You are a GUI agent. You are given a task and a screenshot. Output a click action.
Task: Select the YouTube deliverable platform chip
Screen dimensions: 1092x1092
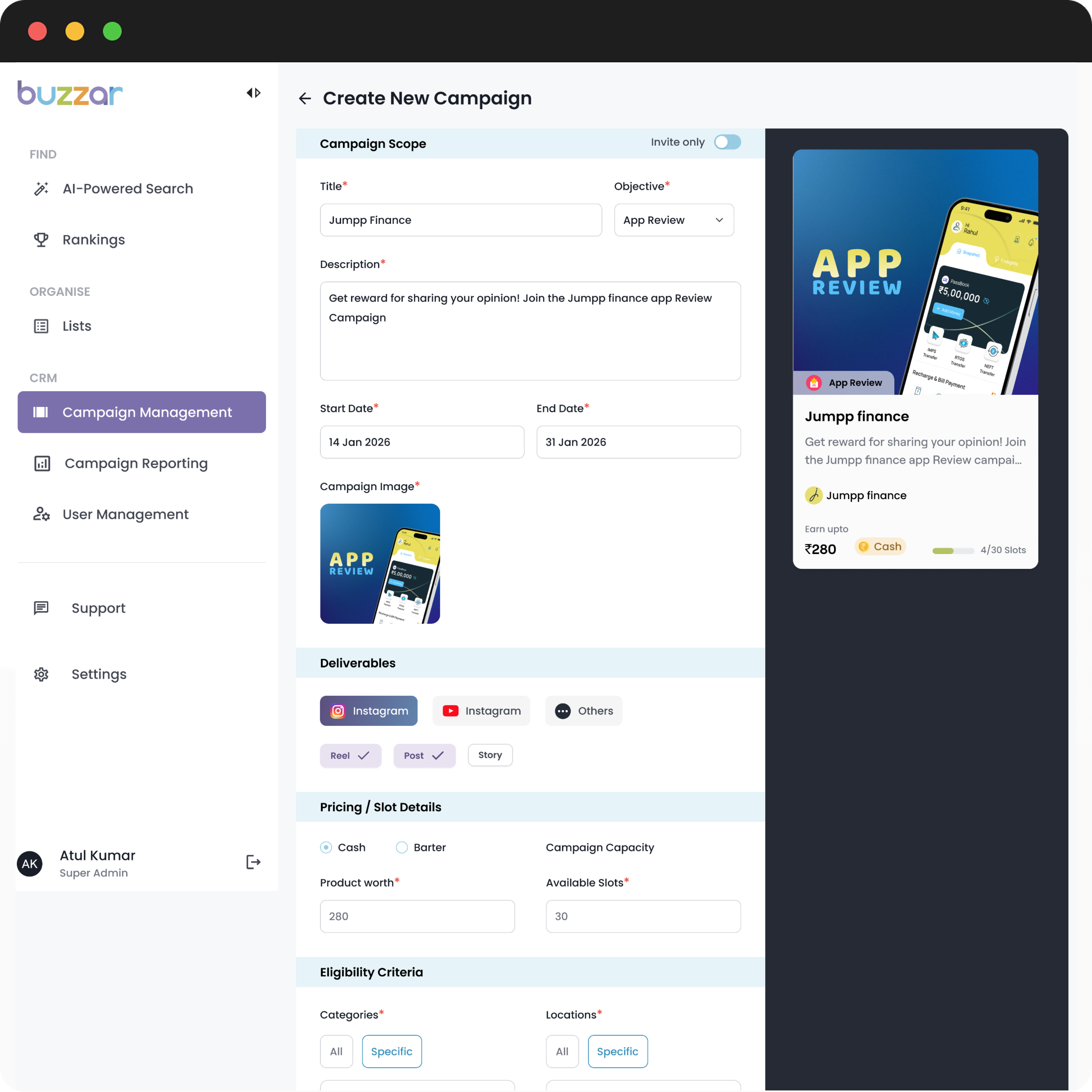pos(481,711)
